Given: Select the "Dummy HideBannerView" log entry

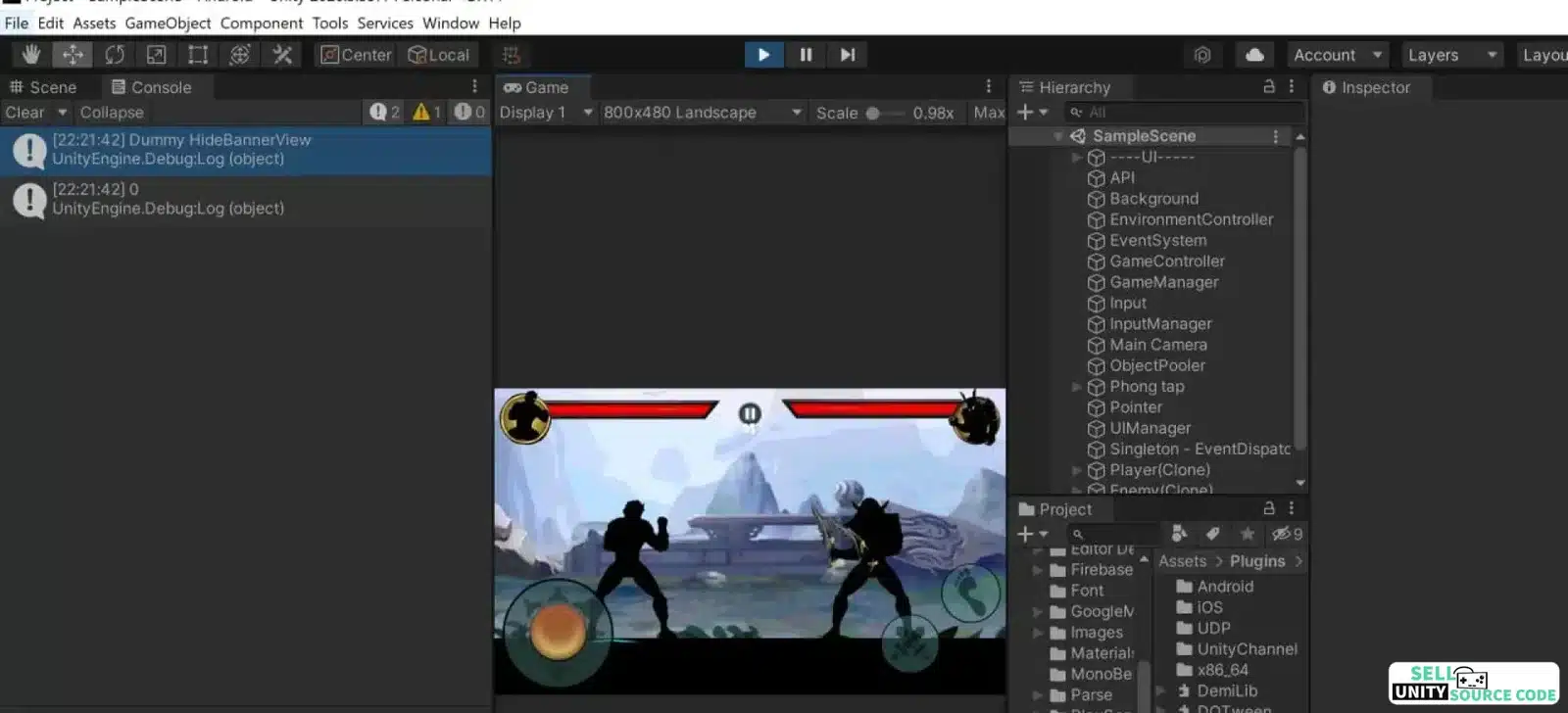Looking at the screenshot, I should 246,150.
